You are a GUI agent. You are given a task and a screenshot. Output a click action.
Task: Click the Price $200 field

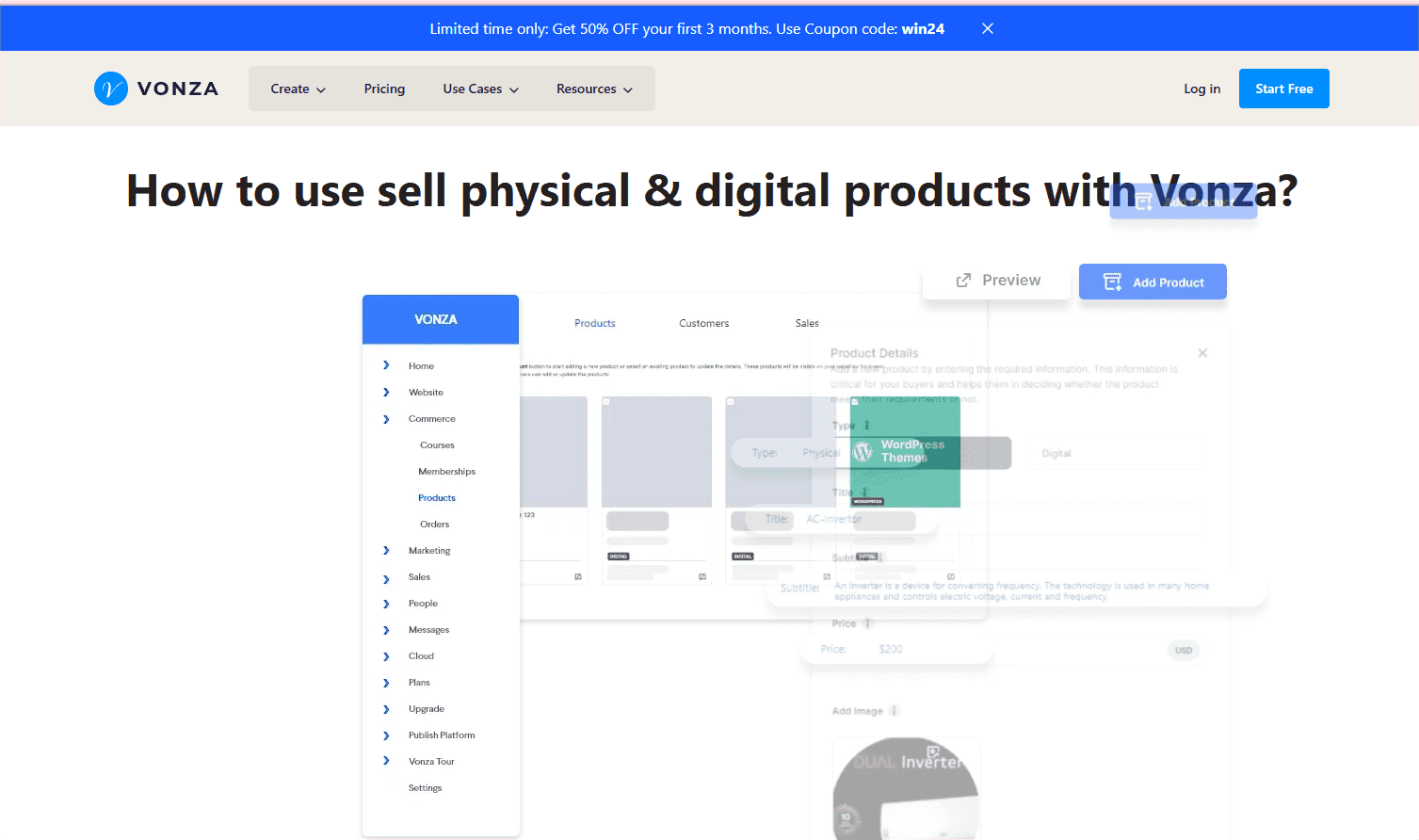(896, 649)
